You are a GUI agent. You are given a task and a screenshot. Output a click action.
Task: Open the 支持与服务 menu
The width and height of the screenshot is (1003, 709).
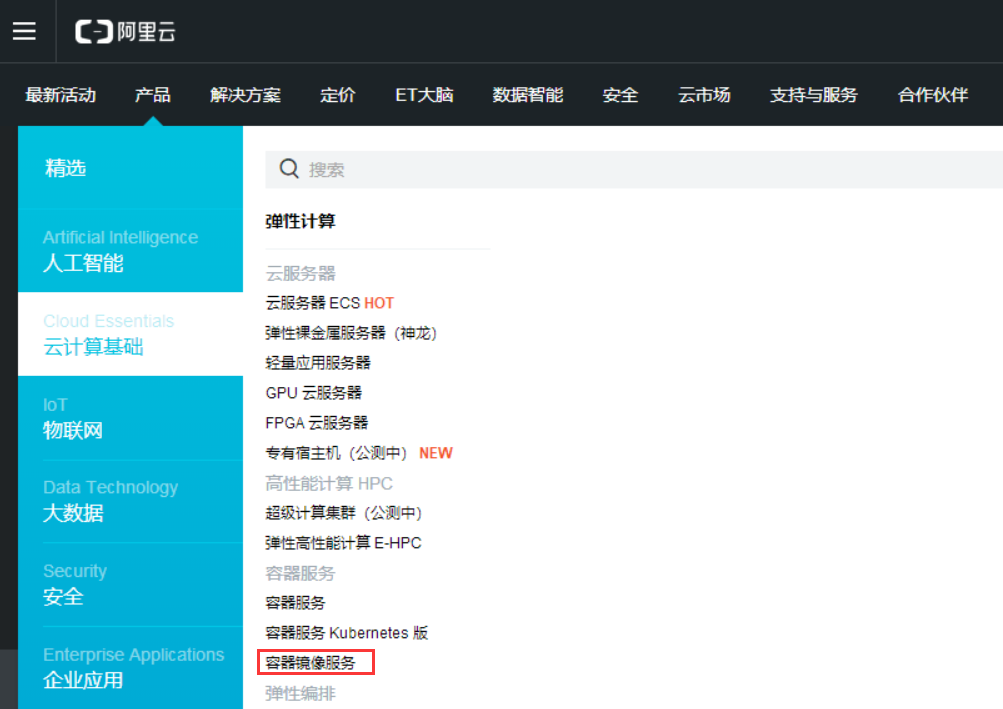814,95
